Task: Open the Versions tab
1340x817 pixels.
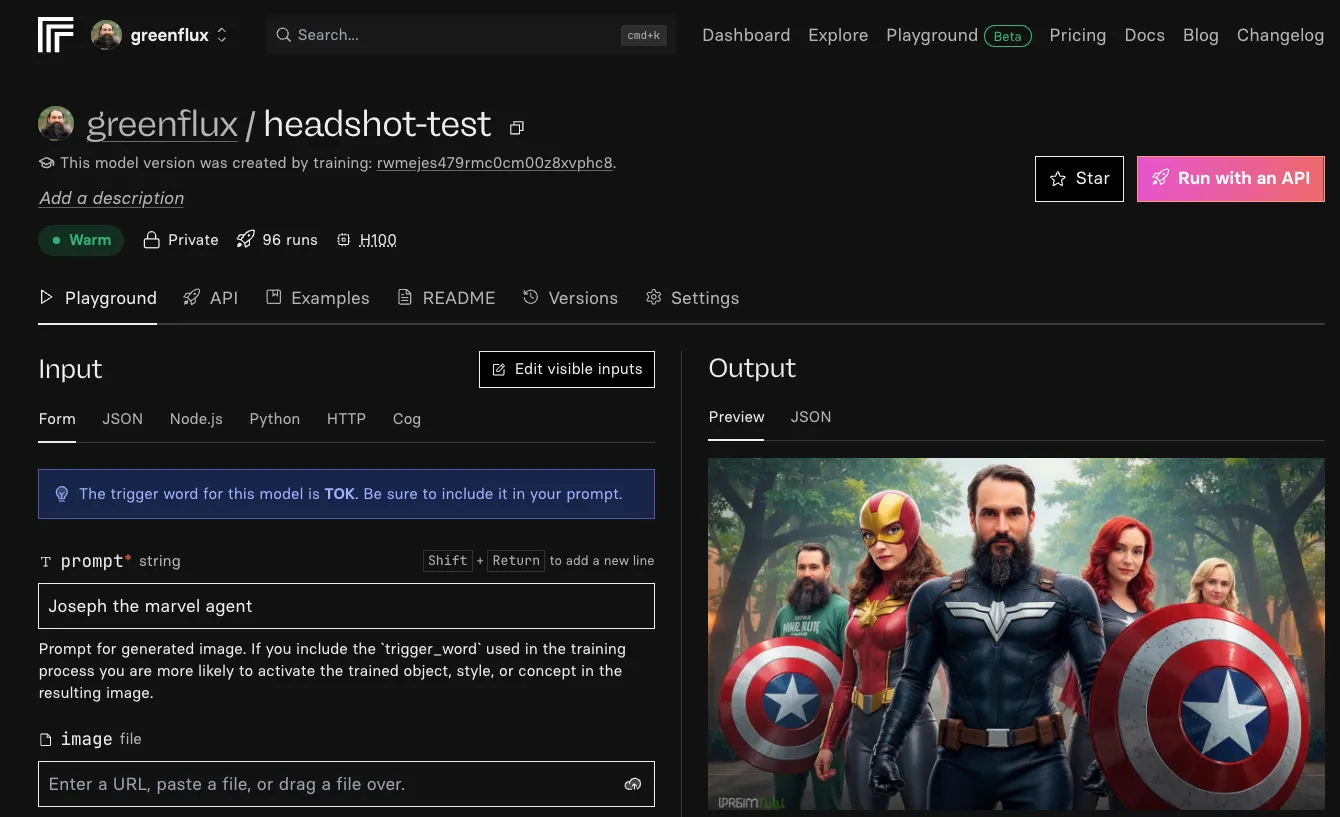Action: (570, 298)
